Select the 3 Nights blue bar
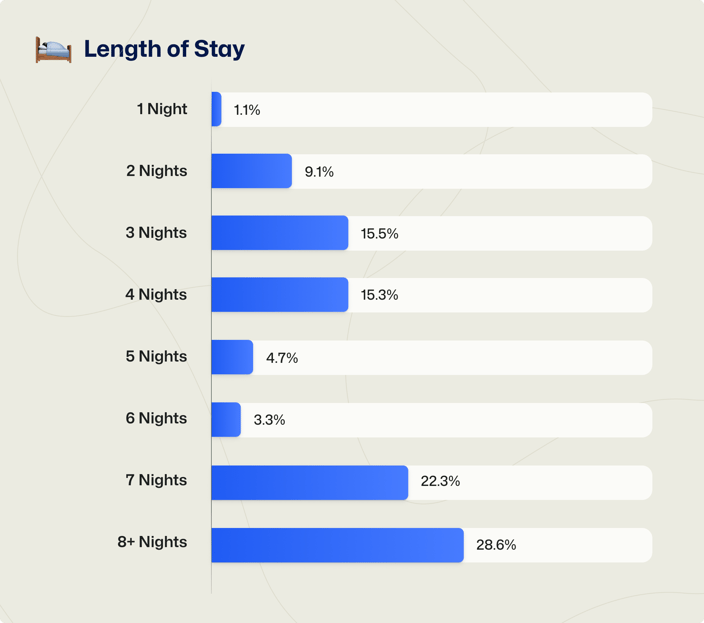The height and width of the screenshot is (623, 704). pyautogui.click(x=280, y=233)
